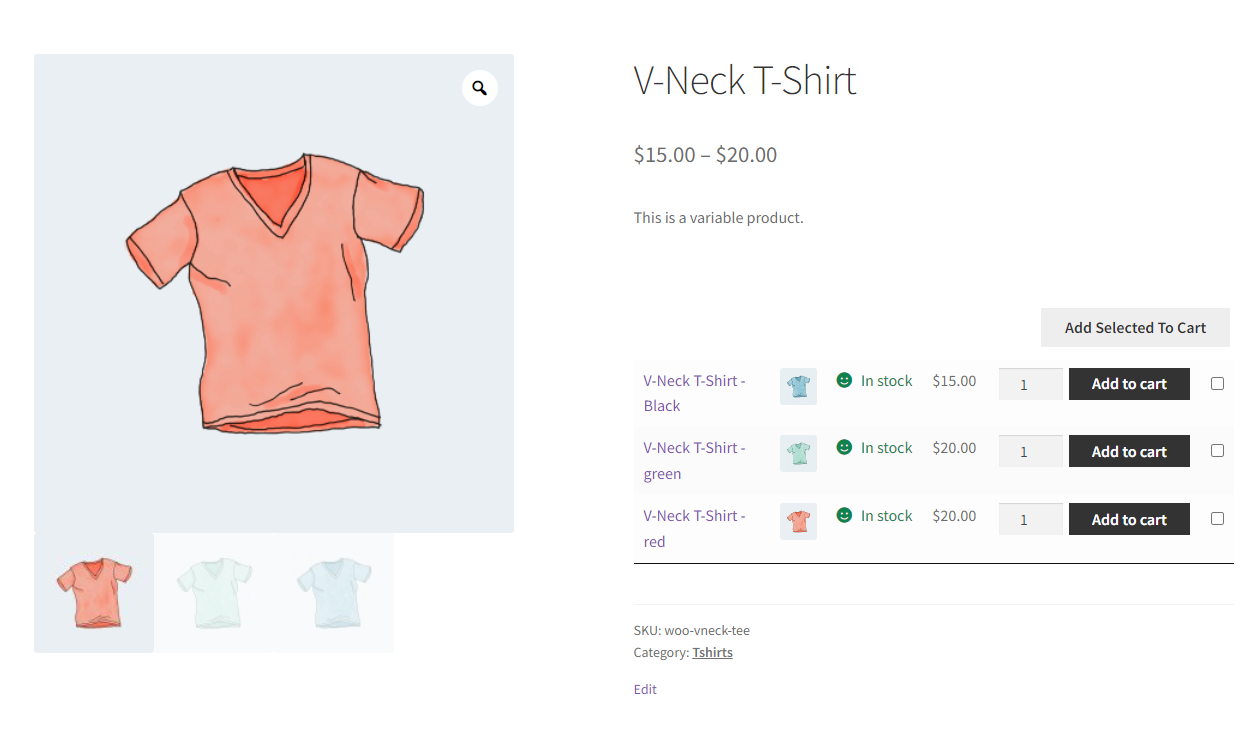Screen dimensions: 1260x729
Task: Tick the checkbox for V-Neck T-Shirt Black
Action: pyautogui.click(x=1217, y=383)
